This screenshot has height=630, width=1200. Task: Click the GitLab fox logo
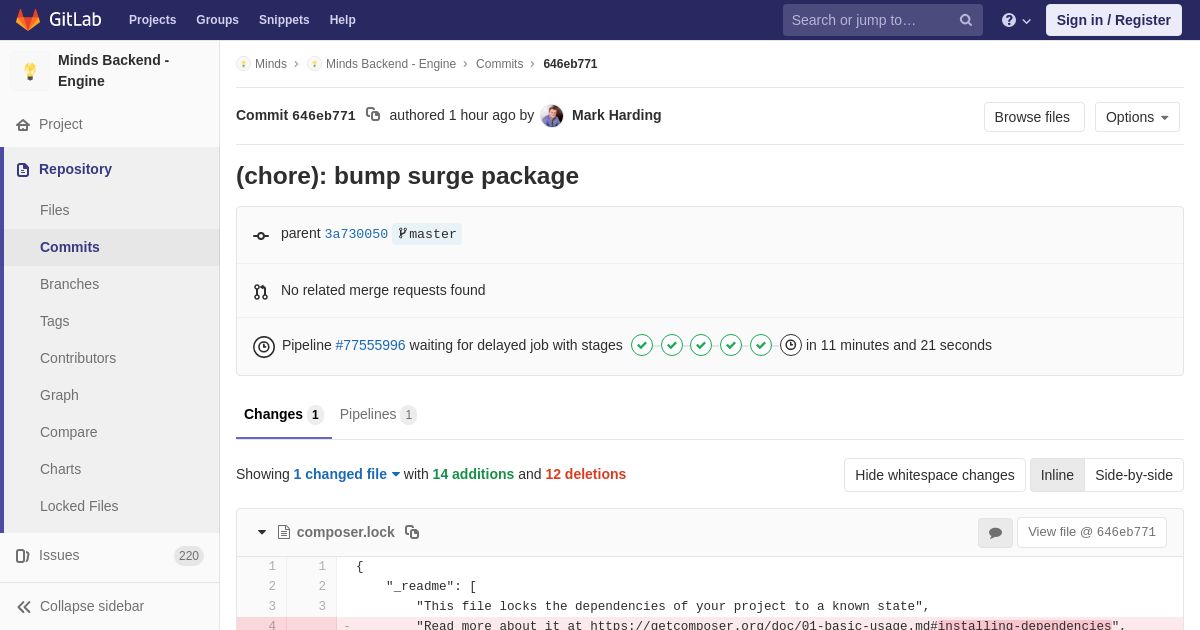click(x=28, y=20)
